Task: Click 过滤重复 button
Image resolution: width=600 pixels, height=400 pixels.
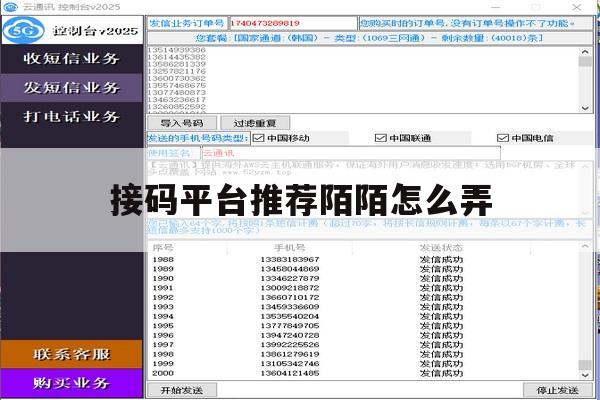Action: pyautogui.click(x=255, y=123)
